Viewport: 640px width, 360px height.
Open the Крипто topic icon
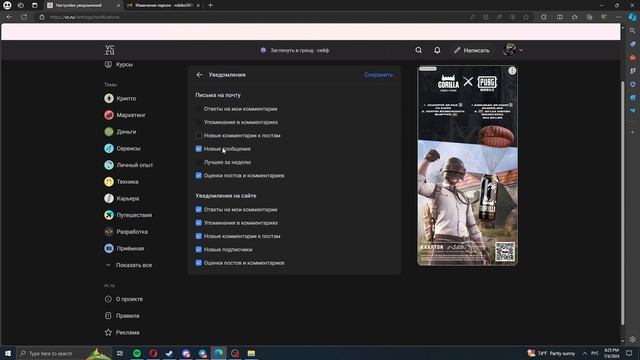(109, 98)
